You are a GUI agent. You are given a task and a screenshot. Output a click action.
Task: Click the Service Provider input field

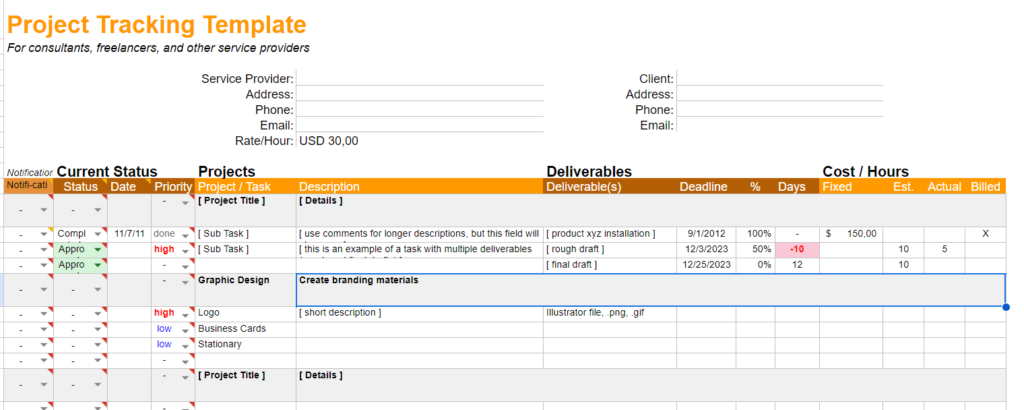tap(420, 78)
